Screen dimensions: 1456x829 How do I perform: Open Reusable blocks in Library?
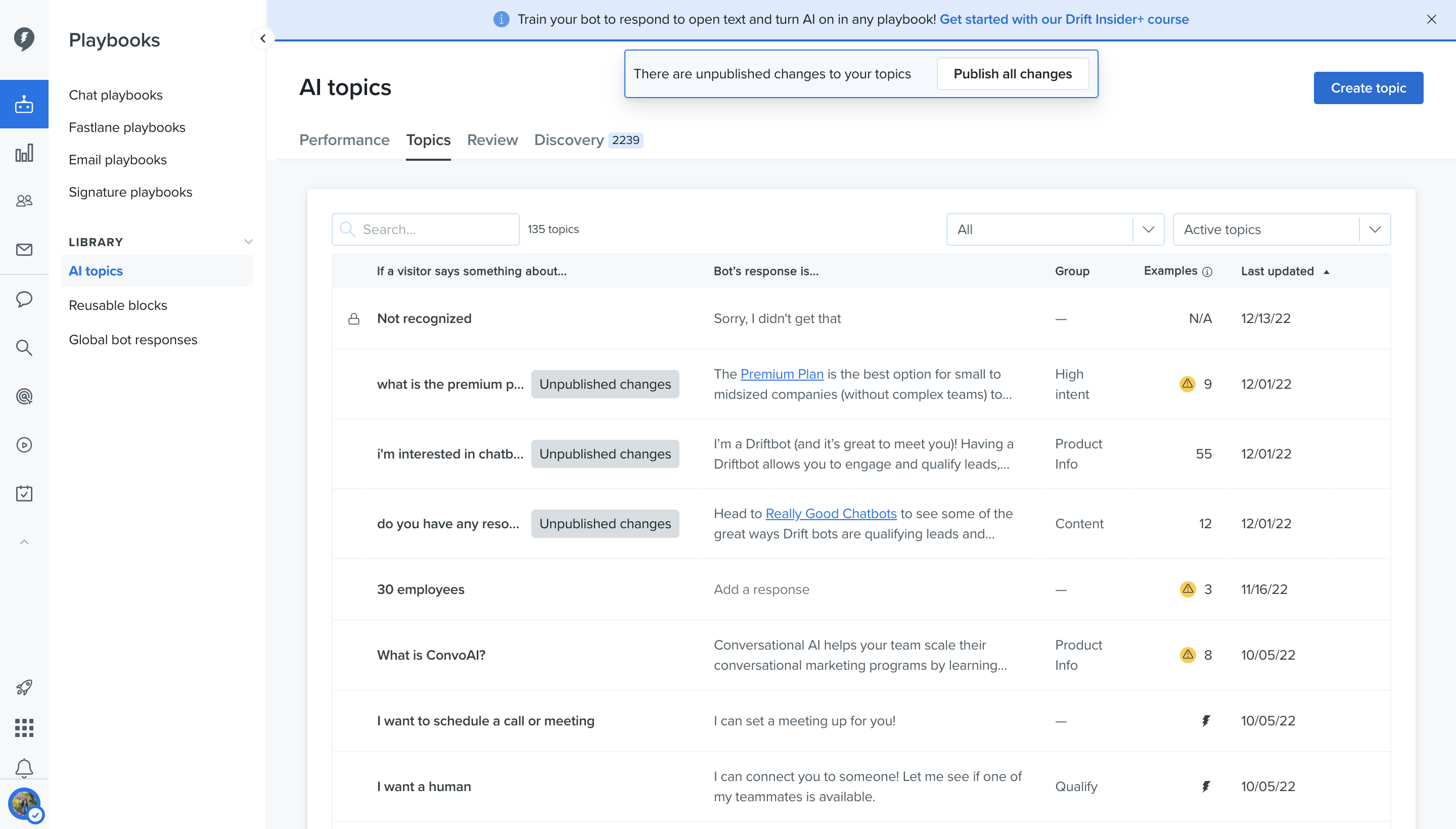(118, 305)
